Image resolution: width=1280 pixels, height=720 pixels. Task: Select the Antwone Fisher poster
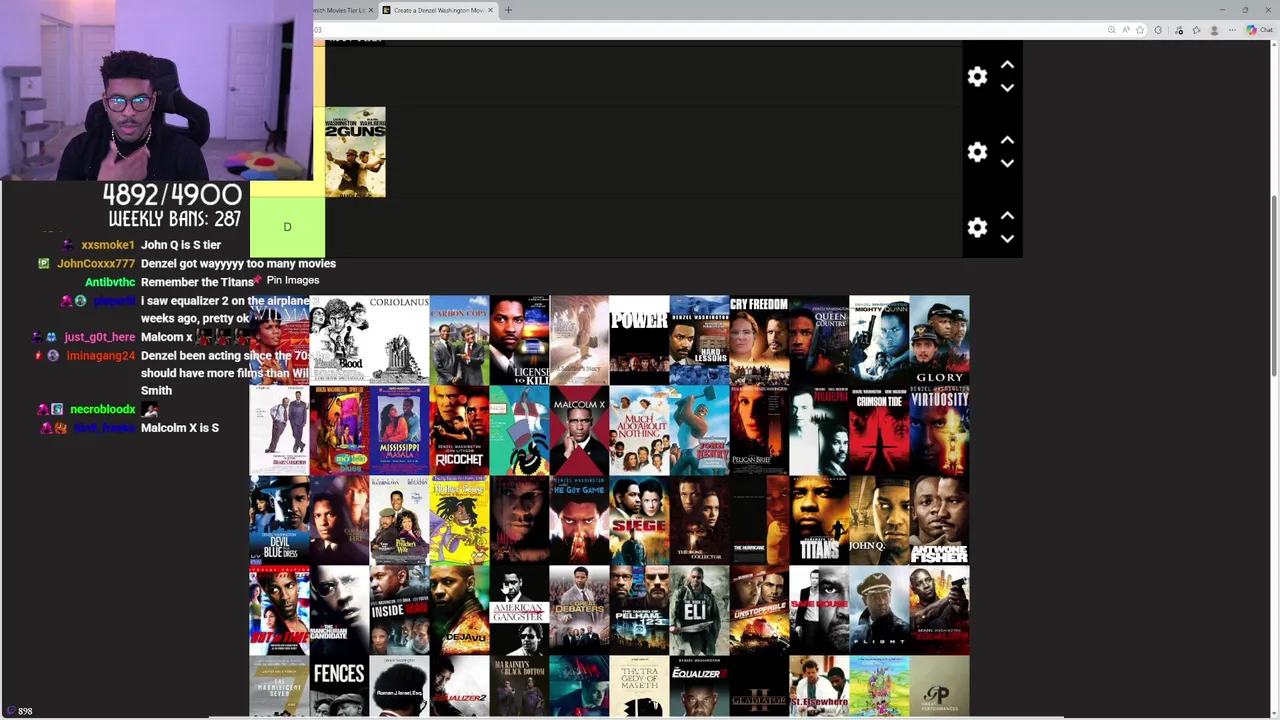tap(939, 520)
